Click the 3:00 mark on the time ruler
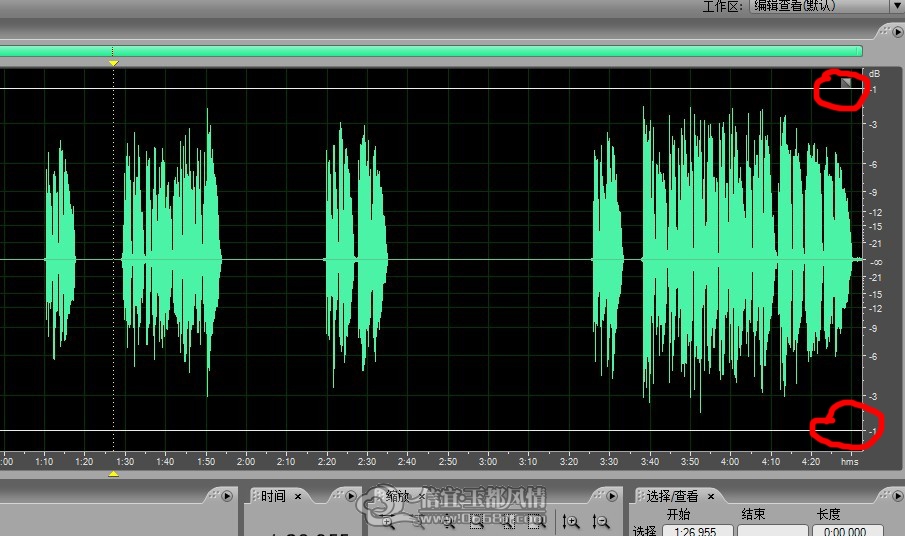This screenshot has height=536, width=905. pos(488,462)
